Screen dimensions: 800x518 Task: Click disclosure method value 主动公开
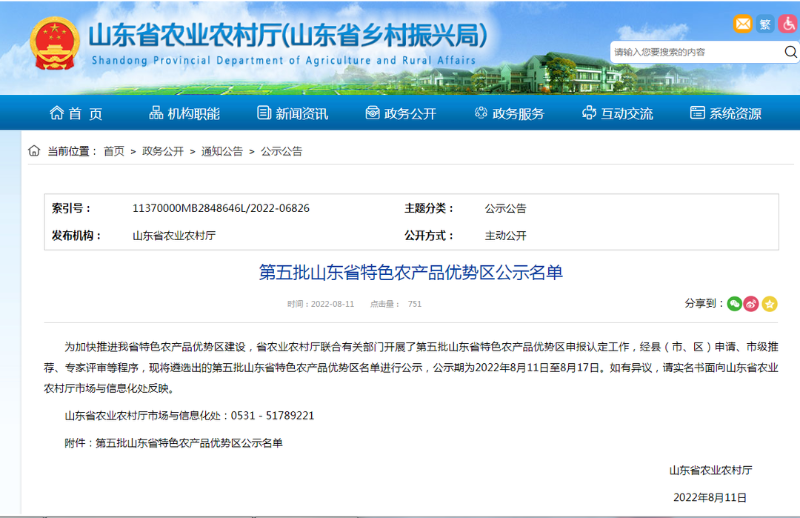point(505,235)
